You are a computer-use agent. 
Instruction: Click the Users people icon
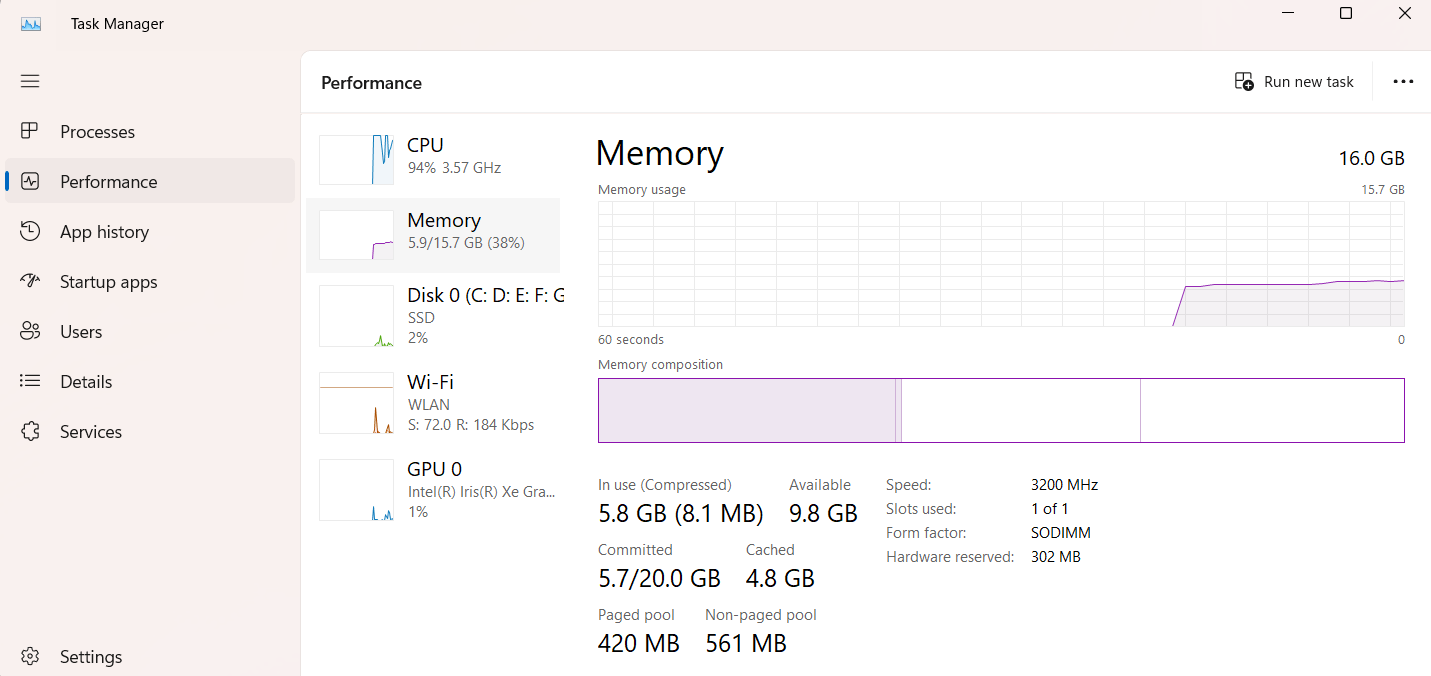pos(30,331)
